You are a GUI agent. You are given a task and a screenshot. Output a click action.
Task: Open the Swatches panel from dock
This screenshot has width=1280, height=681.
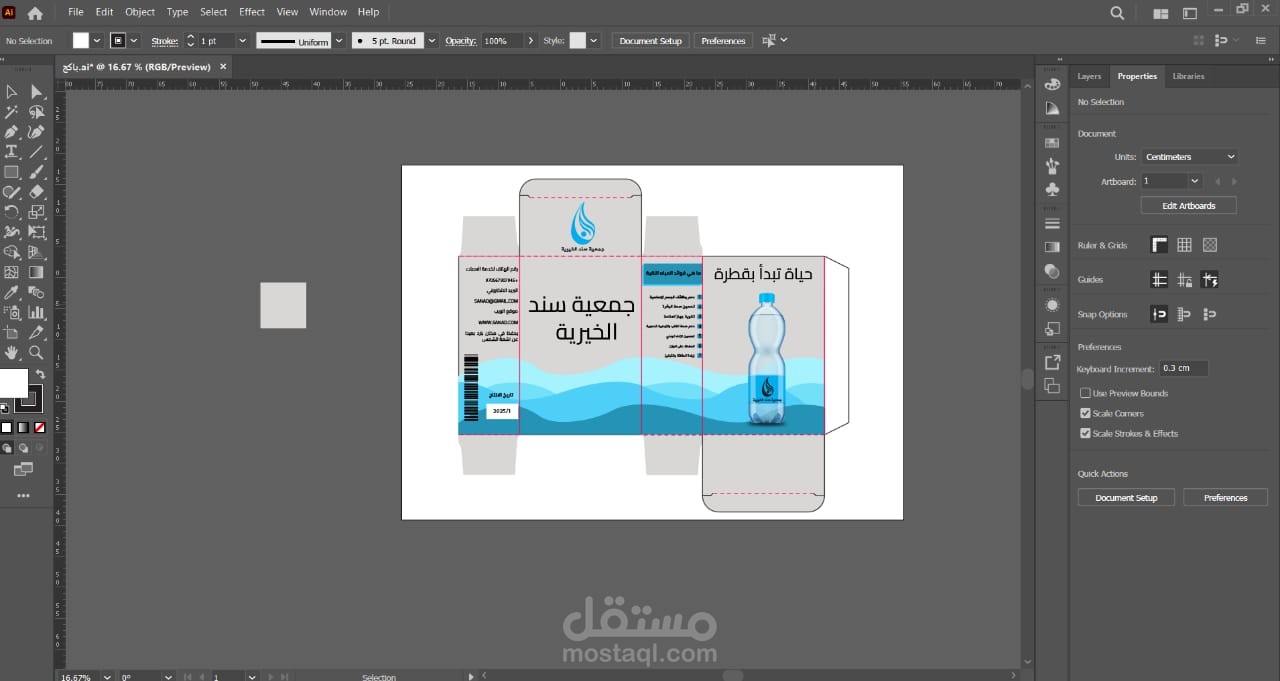tap(1052, 143)
